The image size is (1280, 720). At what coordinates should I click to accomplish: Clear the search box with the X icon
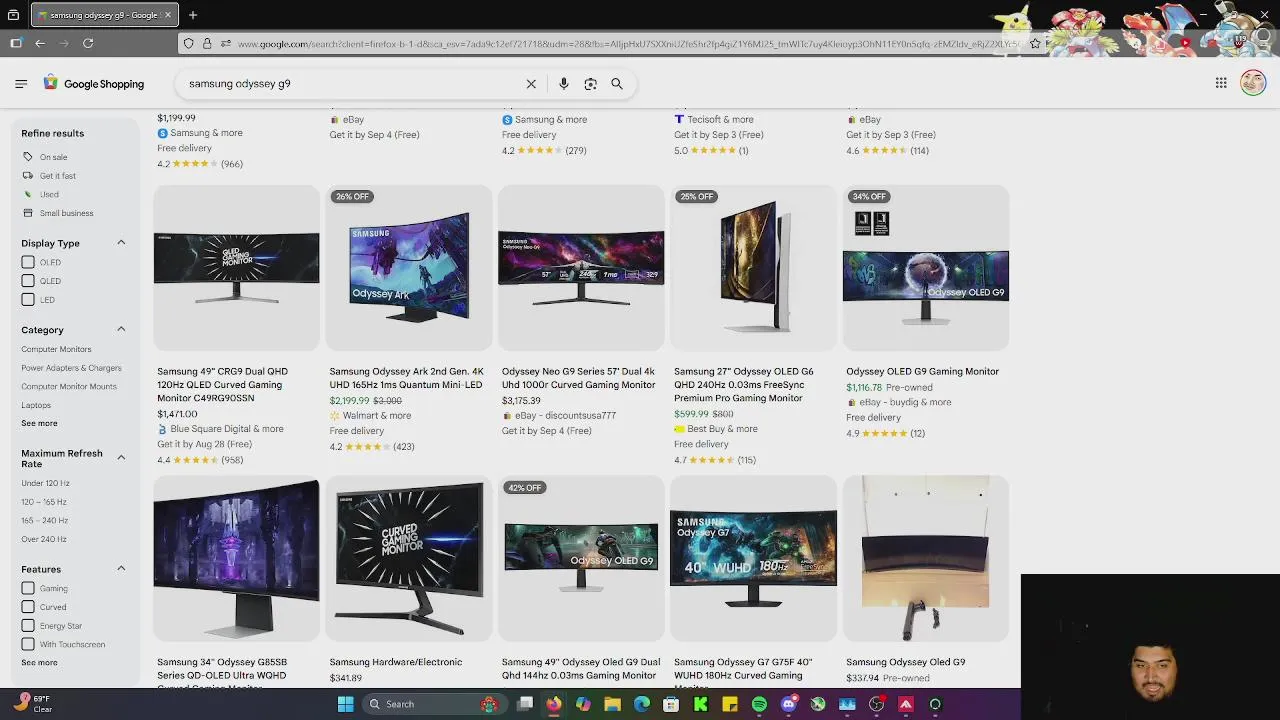[531, 84]
